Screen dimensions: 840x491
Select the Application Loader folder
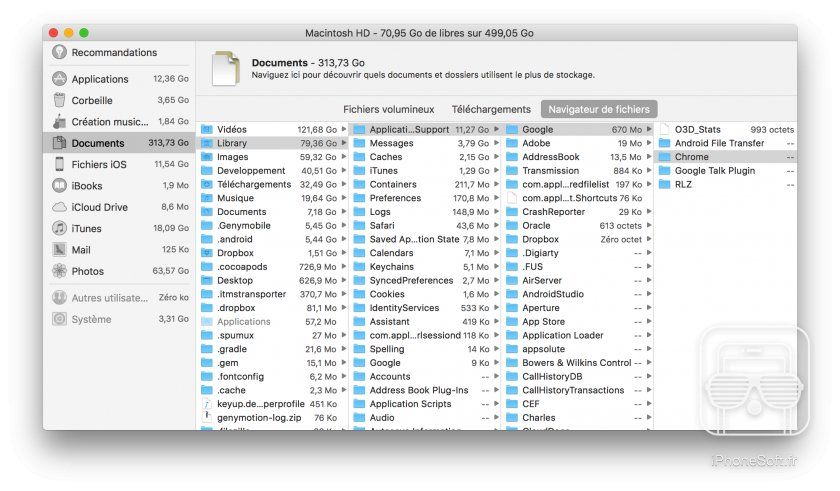point(578,335)
